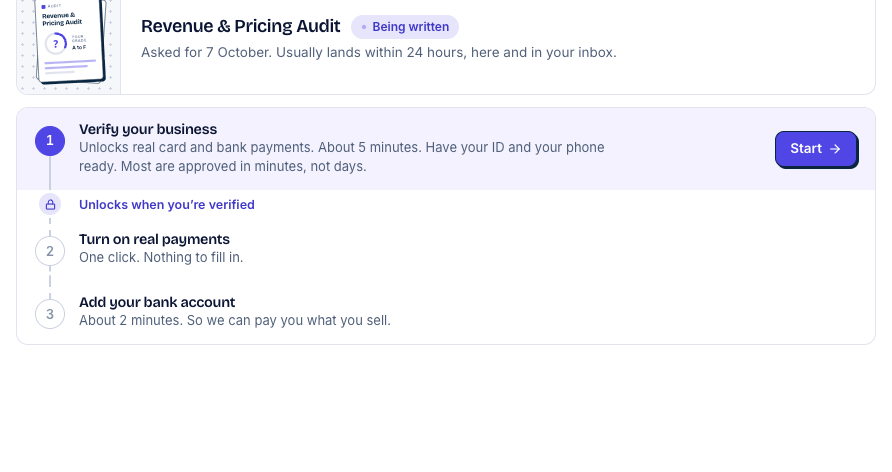Select step 2 numbered circle
This screenshot has height=472, width=892.
click(50, 251)
